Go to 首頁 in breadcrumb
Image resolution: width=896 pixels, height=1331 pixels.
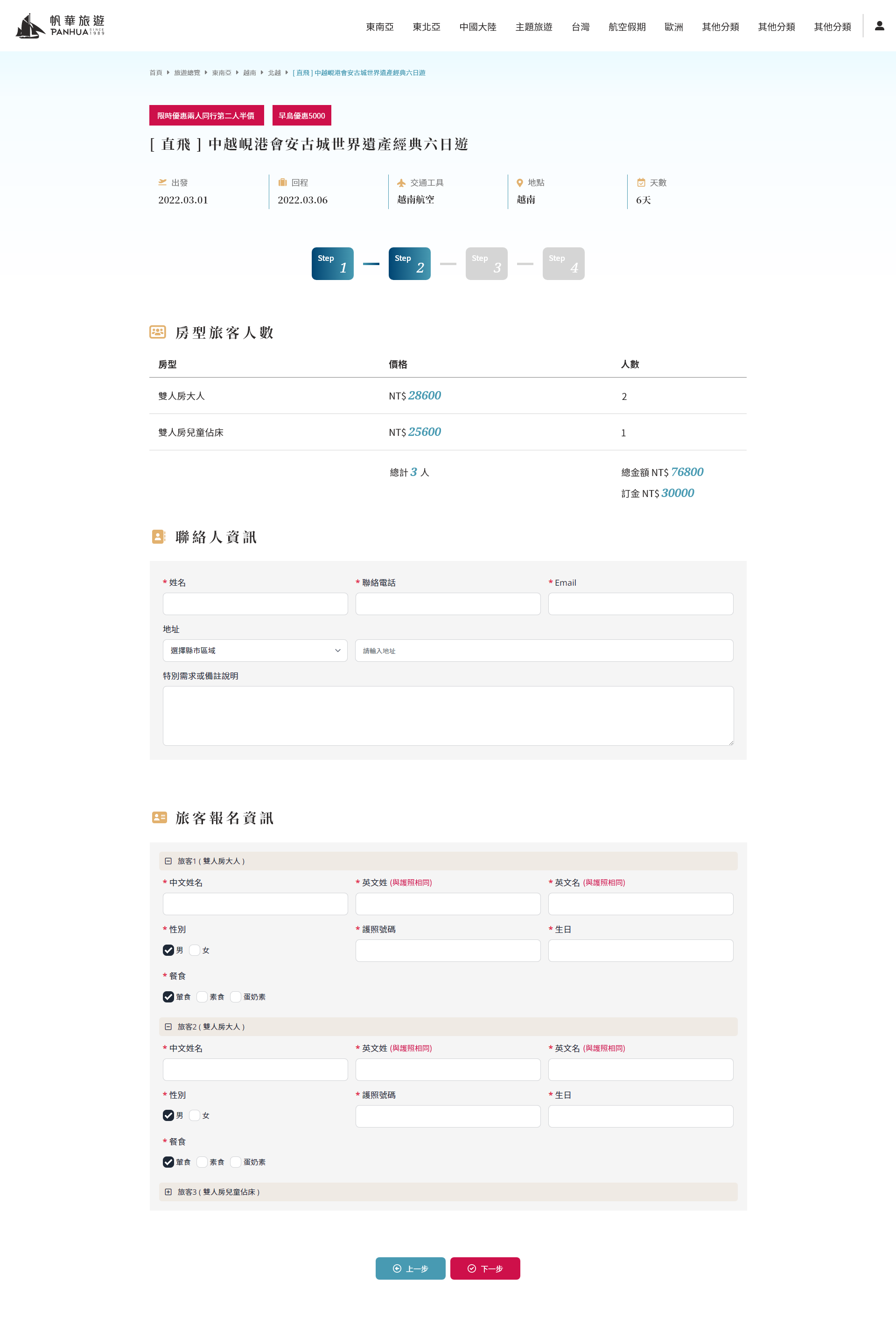[x=155, y=73]
